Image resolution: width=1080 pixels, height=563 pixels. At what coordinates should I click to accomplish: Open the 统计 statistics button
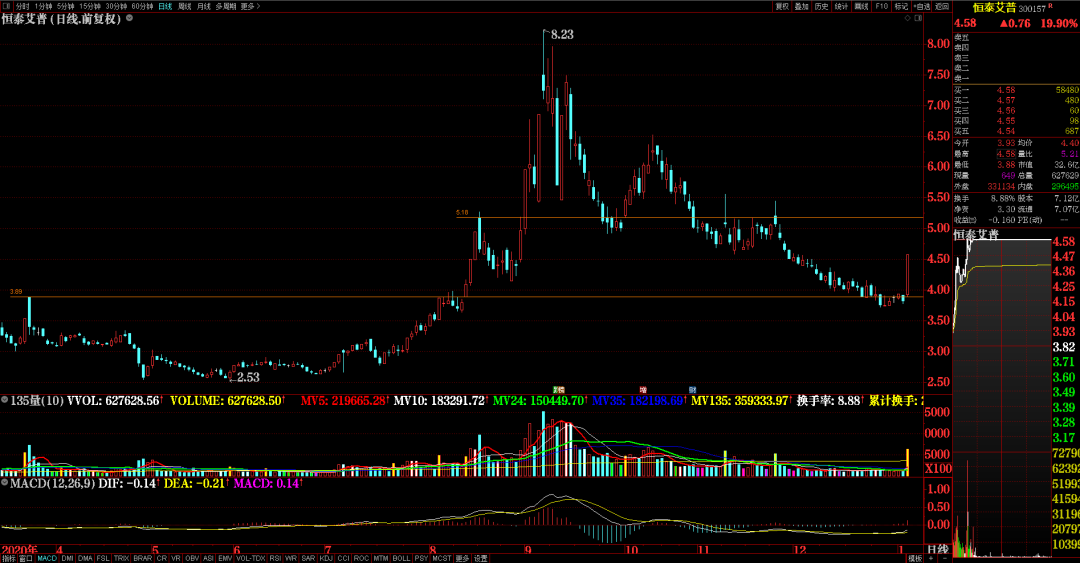click(841, 6)
